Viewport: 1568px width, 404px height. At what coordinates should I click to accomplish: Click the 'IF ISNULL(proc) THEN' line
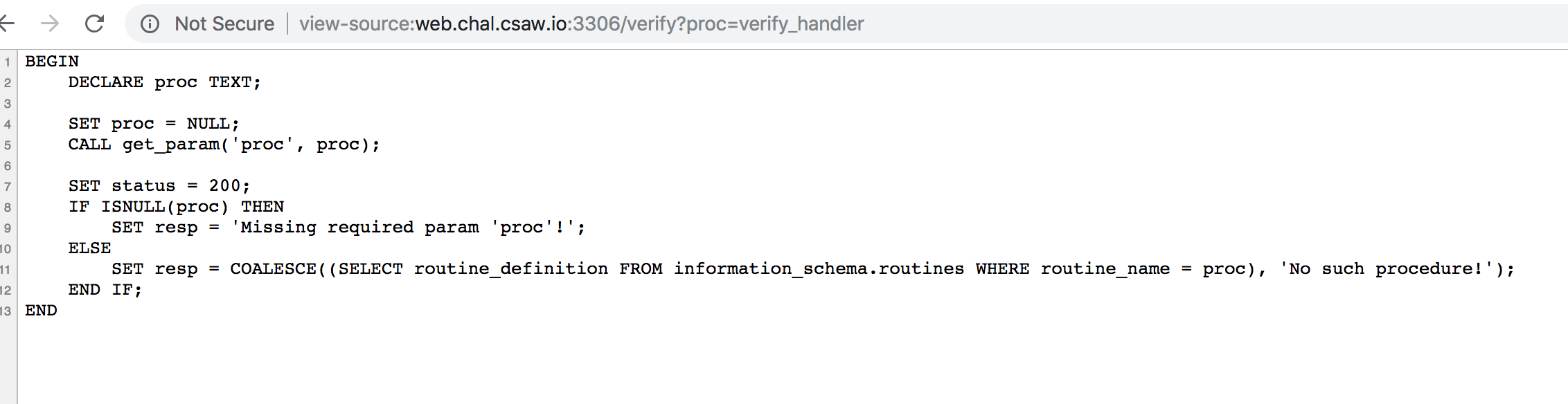coord(176,207)
